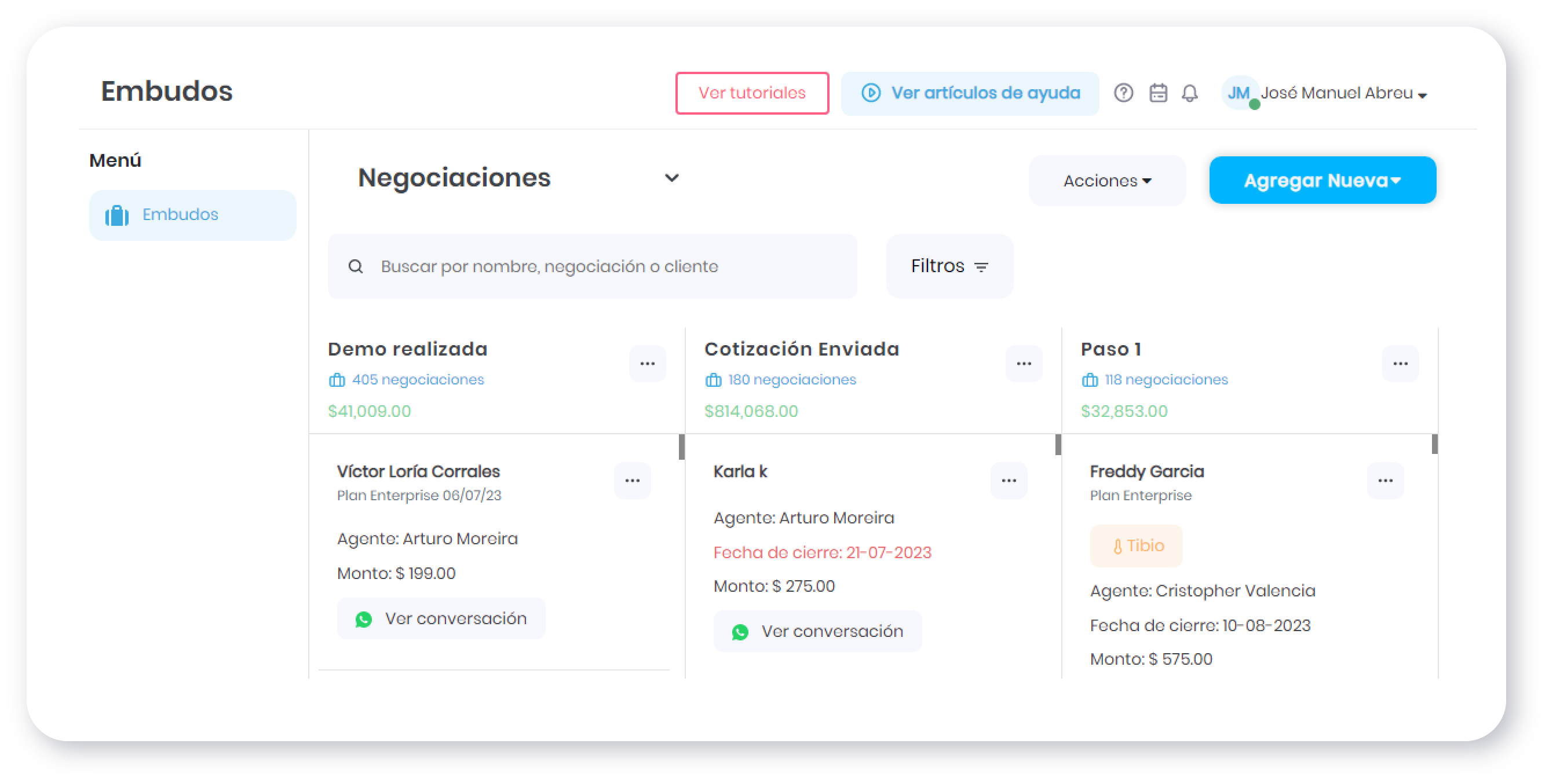Click the search negotiations input field

tap(592, 266)
